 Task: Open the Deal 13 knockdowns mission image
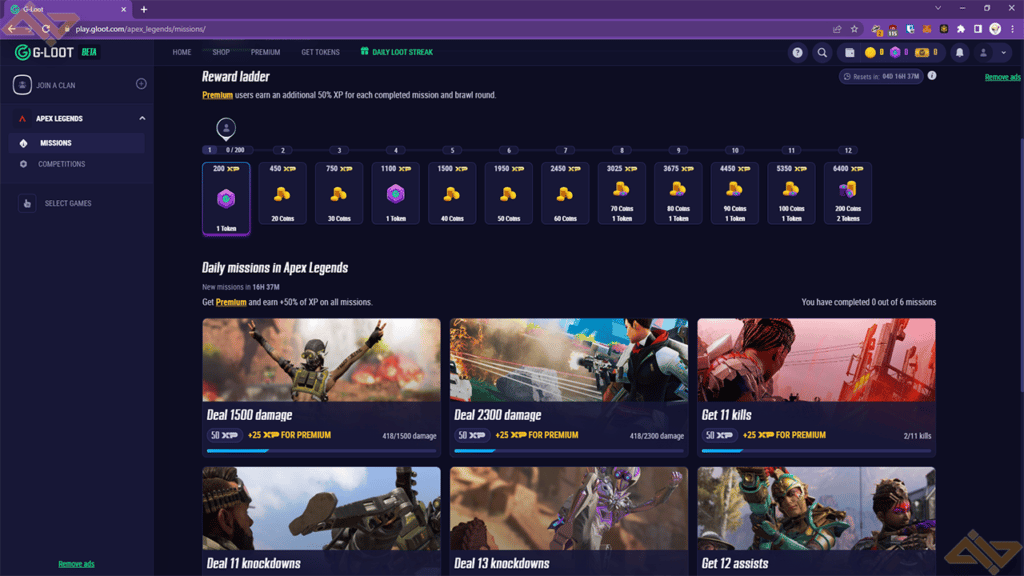569,508
